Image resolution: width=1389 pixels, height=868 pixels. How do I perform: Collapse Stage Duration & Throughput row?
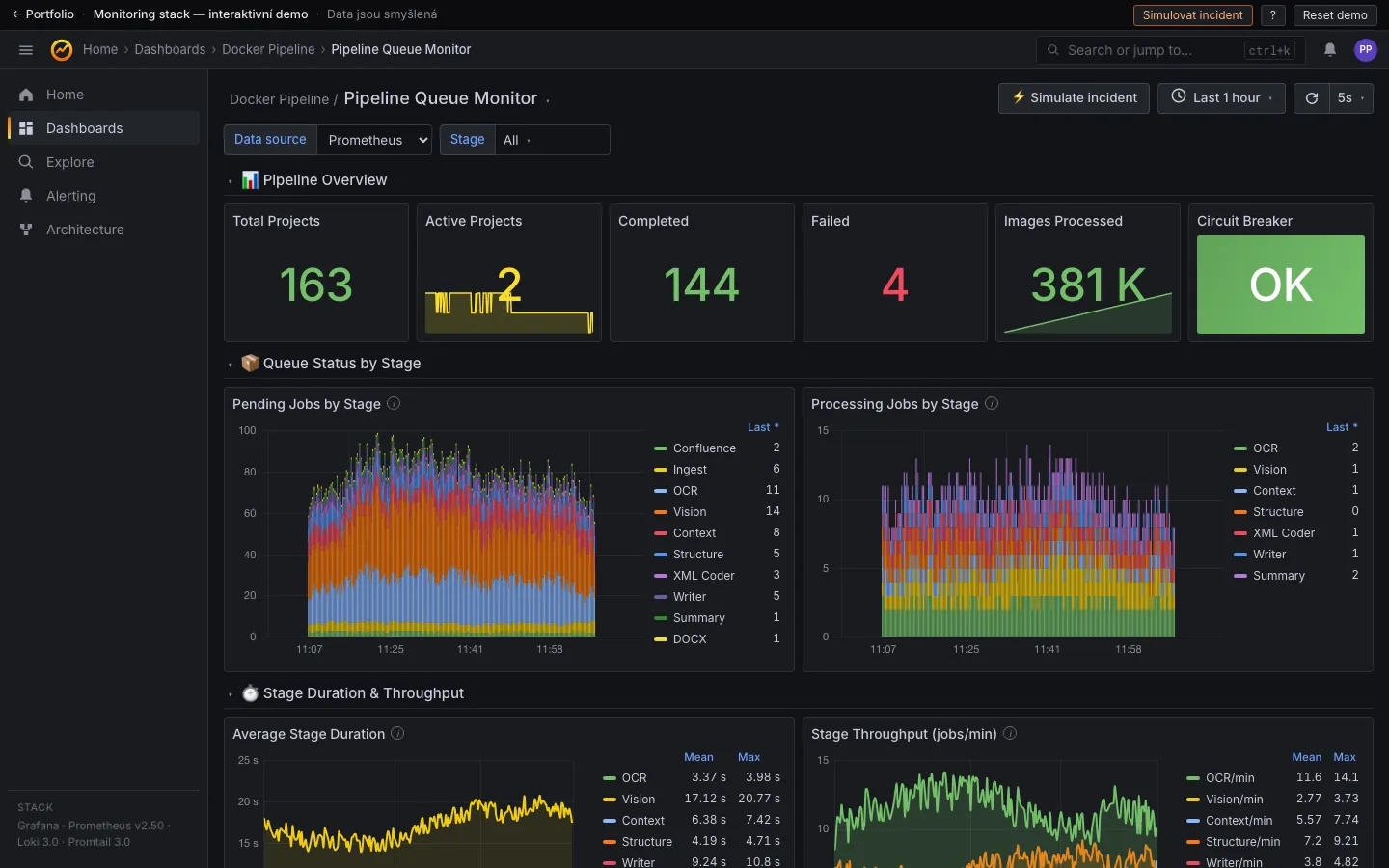click(231, 694)
